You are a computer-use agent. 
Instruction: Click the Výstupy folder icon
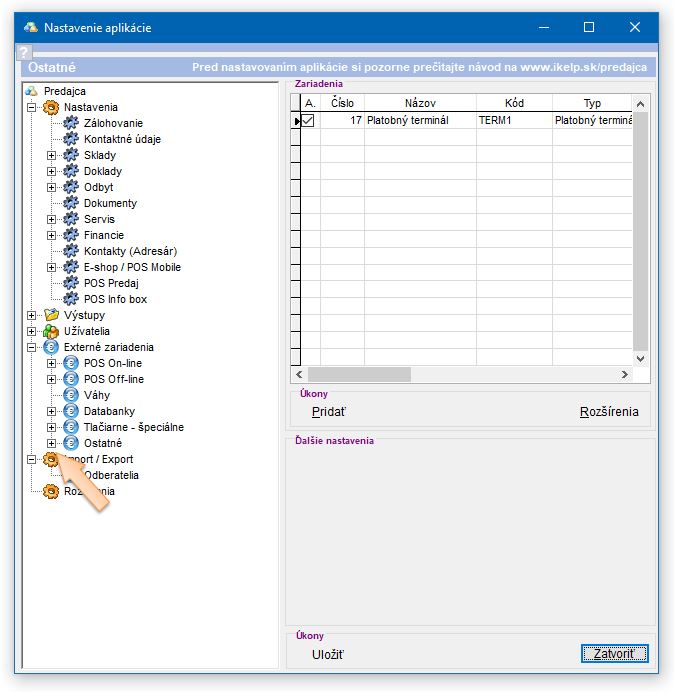[51, 315]
